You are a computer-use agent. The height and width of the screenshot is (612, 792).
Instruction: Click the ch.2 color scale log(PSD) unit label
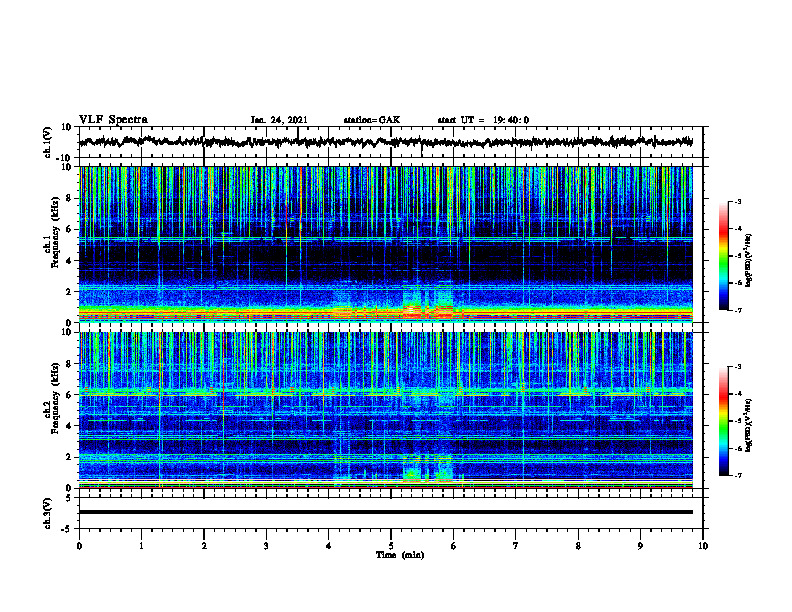749,426
